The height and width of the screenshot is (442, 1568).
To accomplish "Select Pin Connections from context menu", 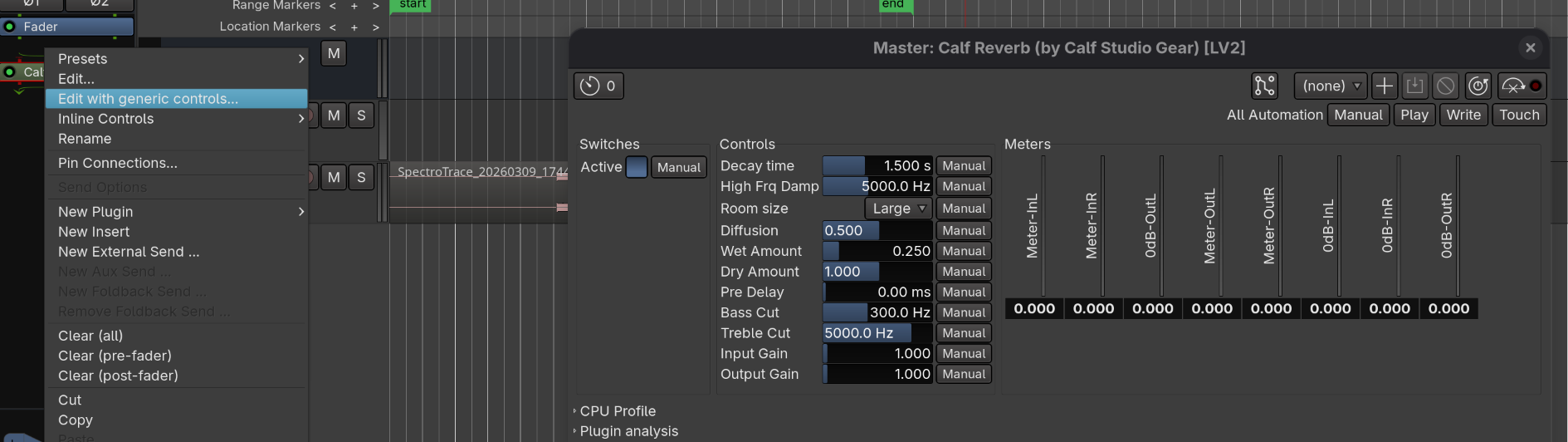I will (x=118, y=163).
